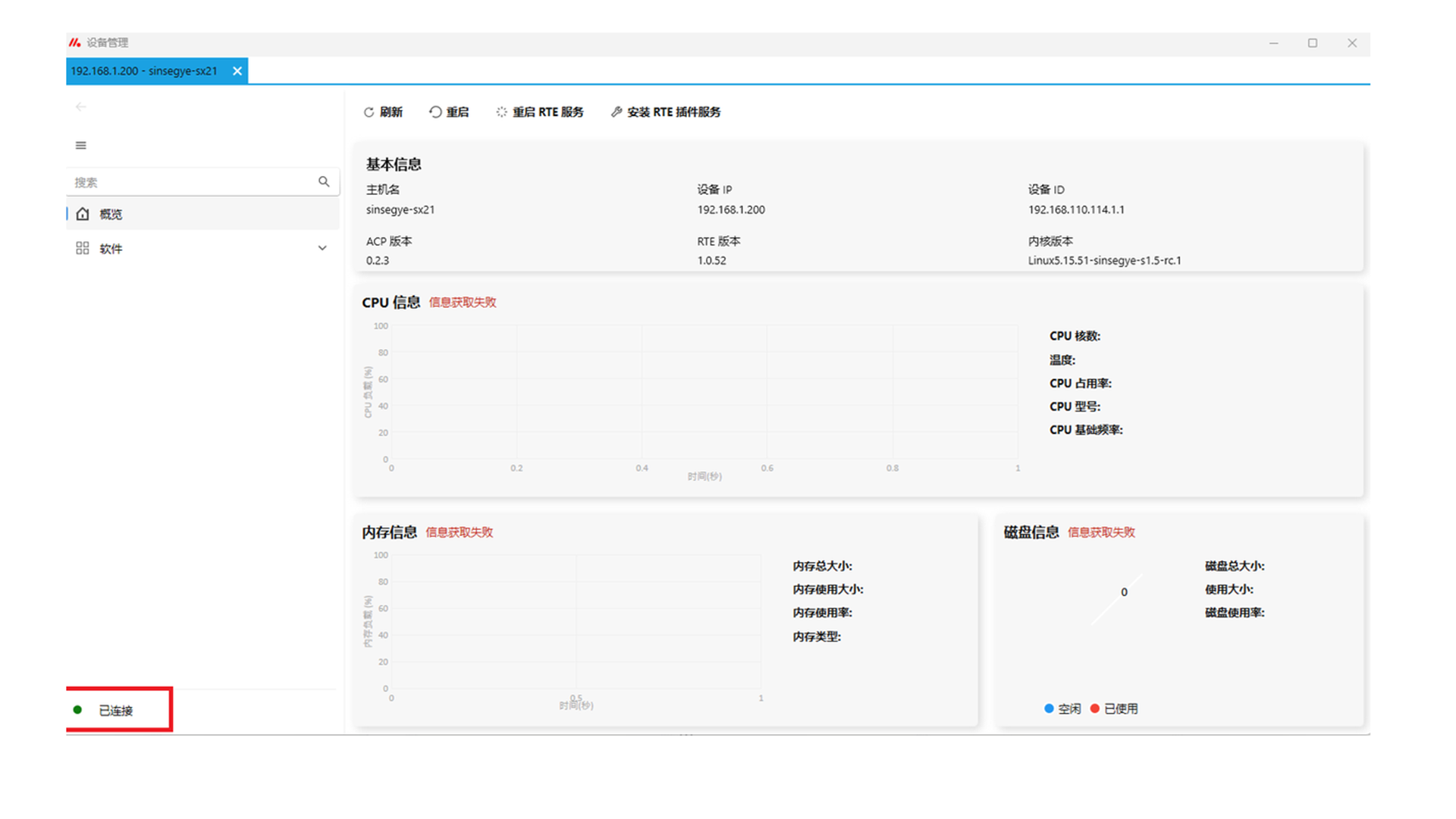Click the wrench icon for 安装 RTE 插件服务

click(x=617, y=112)
